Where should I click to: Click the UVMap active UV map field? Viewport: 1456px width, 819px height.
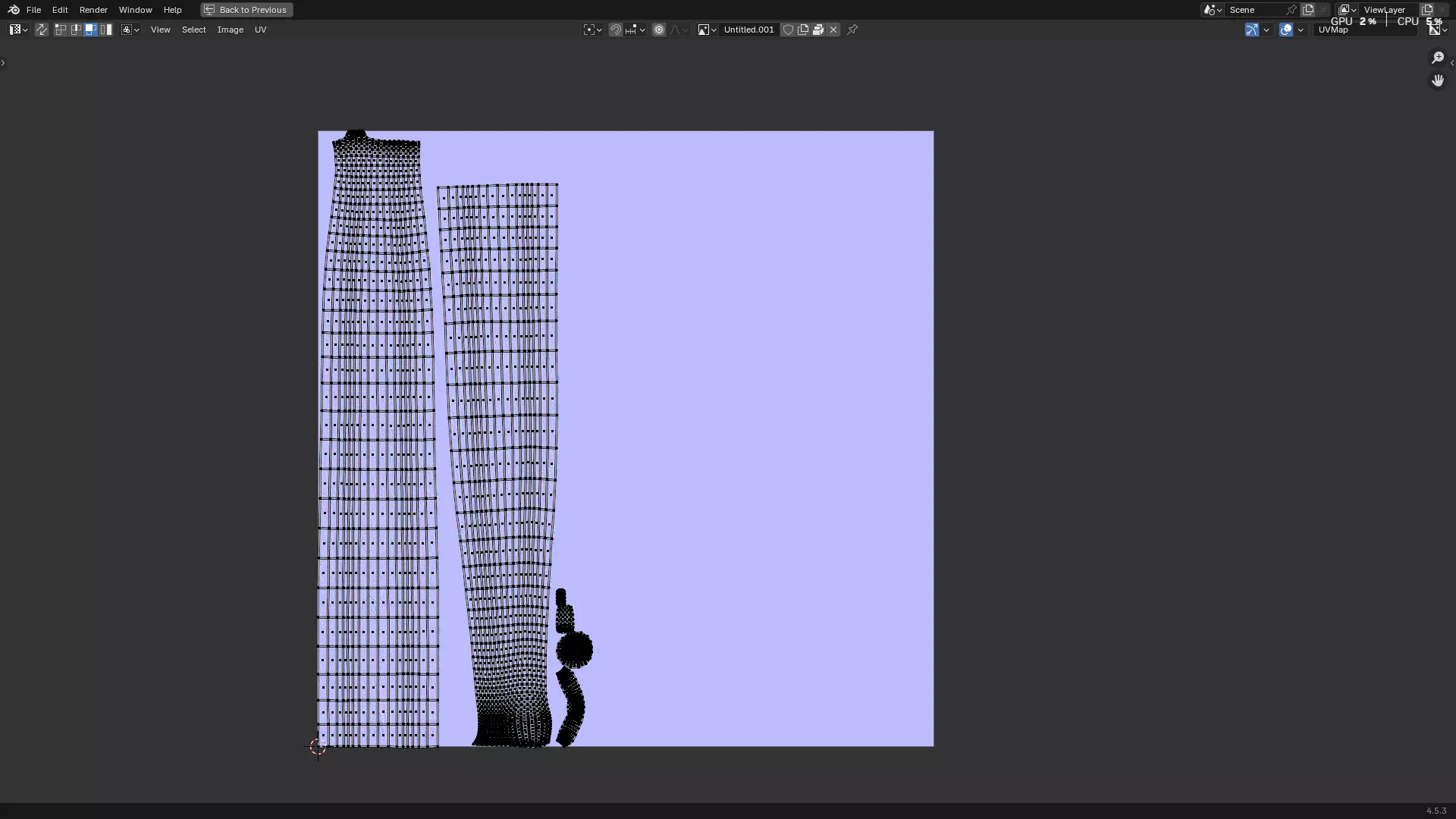1365,30
